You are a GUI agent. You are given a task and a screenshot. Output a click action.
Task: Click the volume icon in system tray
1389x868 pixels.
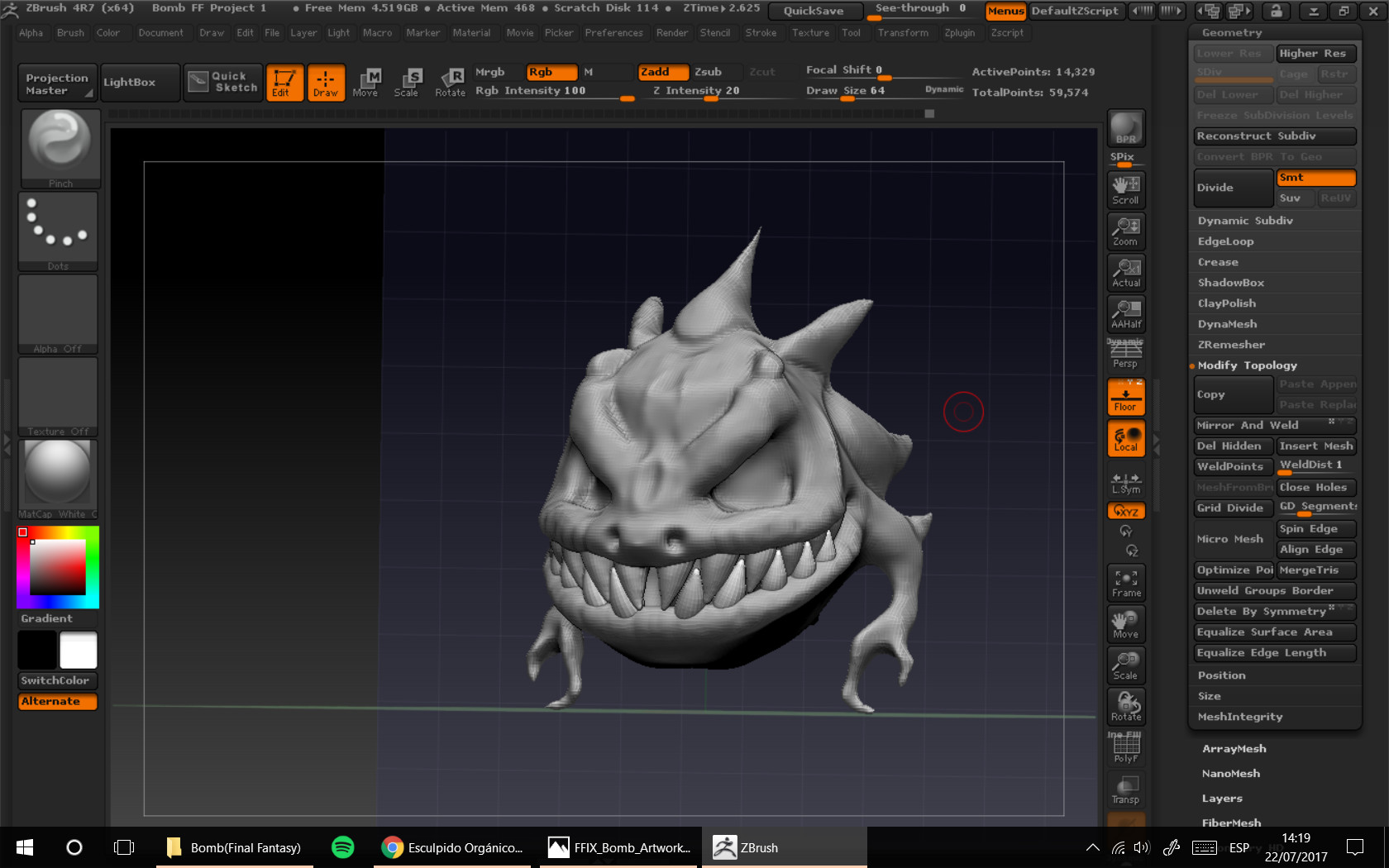click(1142, 847)
